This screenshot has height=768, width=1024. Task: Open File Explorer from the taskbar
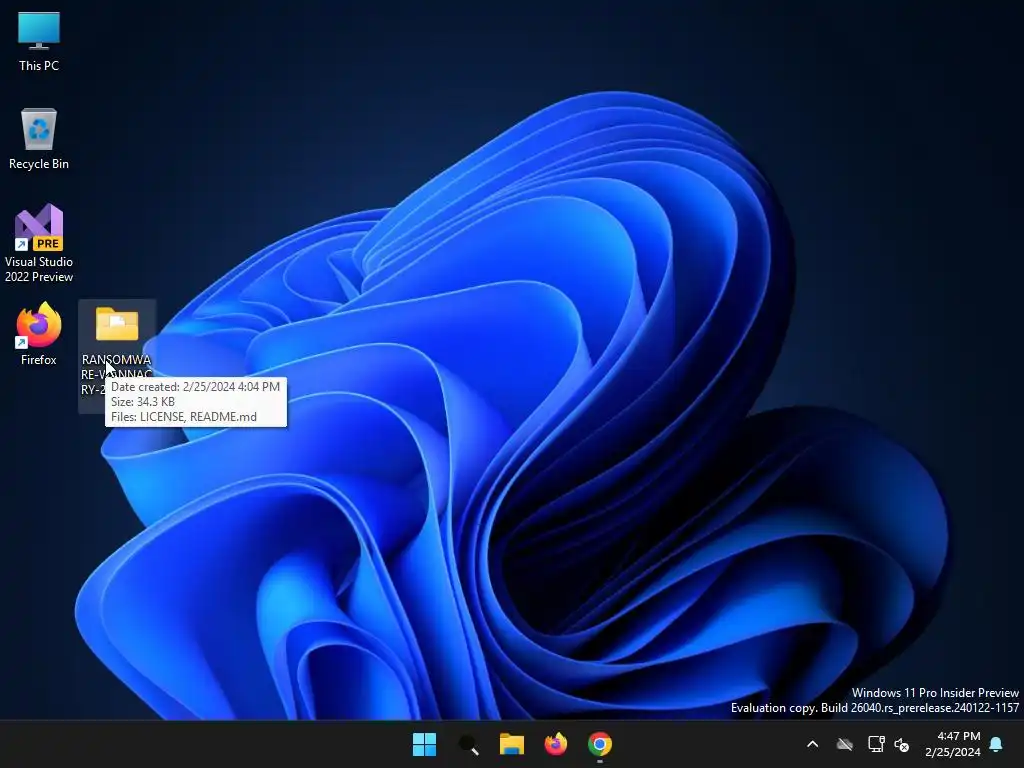click(512, 744)
